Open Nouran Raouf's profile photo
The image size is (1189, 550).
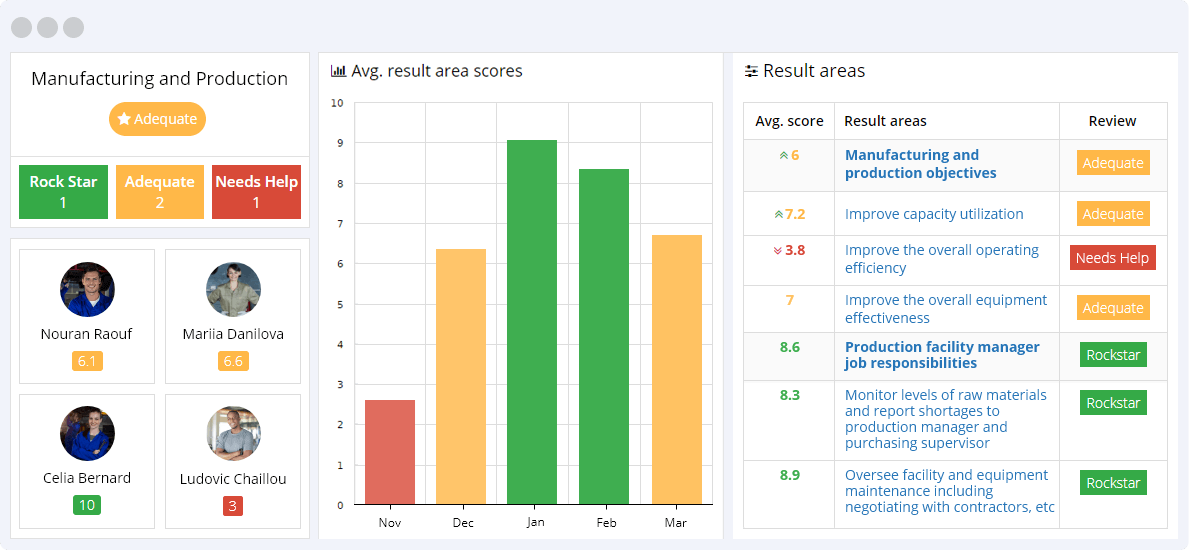[x=87, y=290]
